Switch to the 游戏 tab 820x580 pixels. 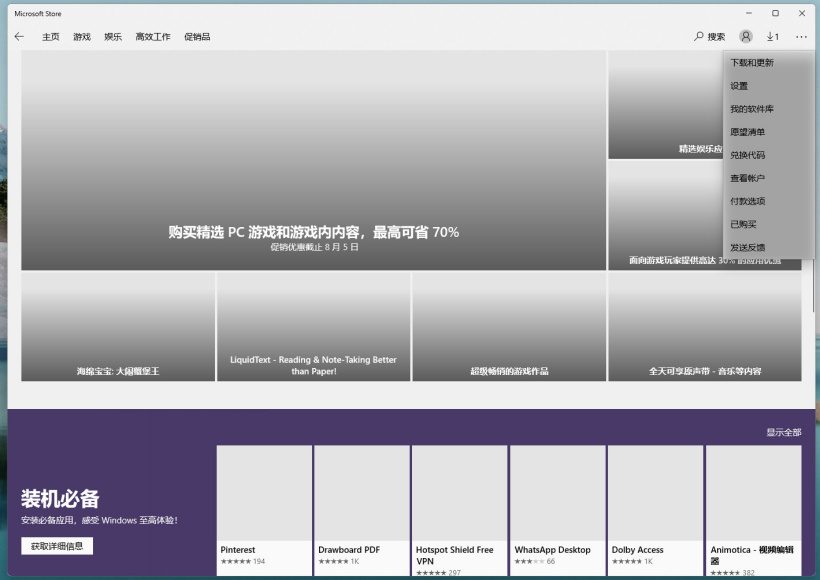[82, 37]
